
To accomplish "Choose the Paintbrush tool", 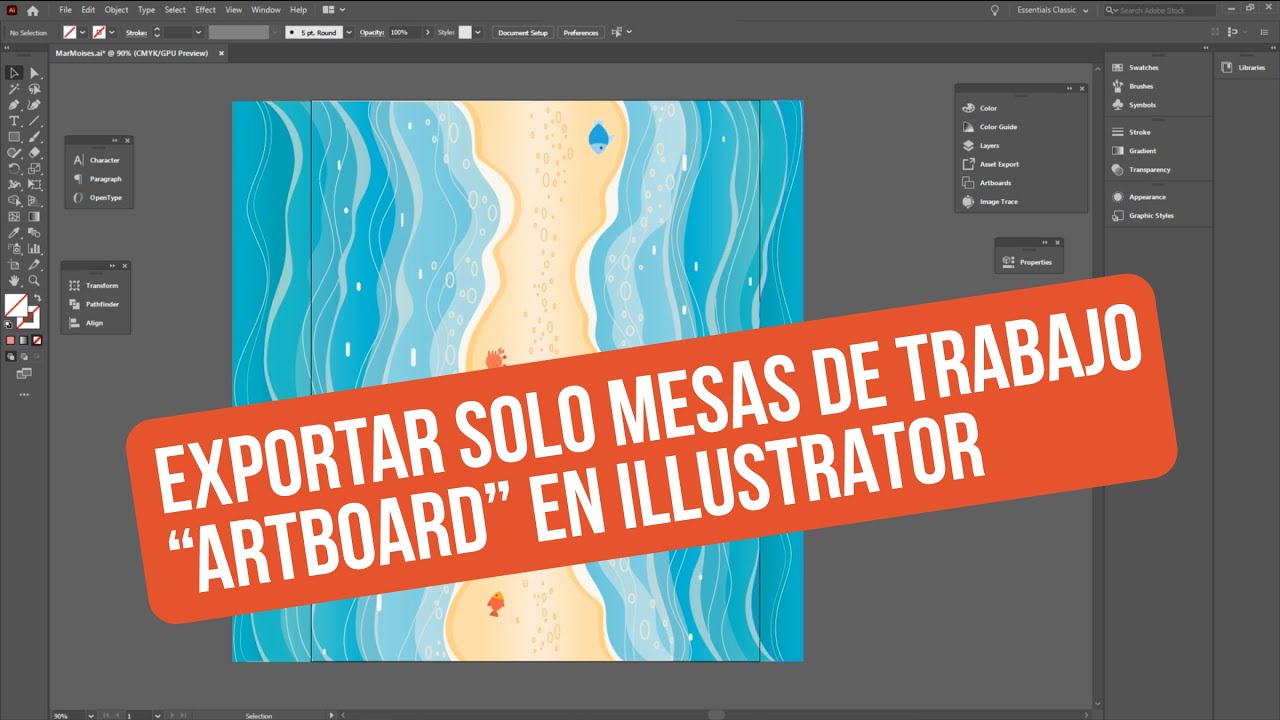I will click(x=34, y=137).
